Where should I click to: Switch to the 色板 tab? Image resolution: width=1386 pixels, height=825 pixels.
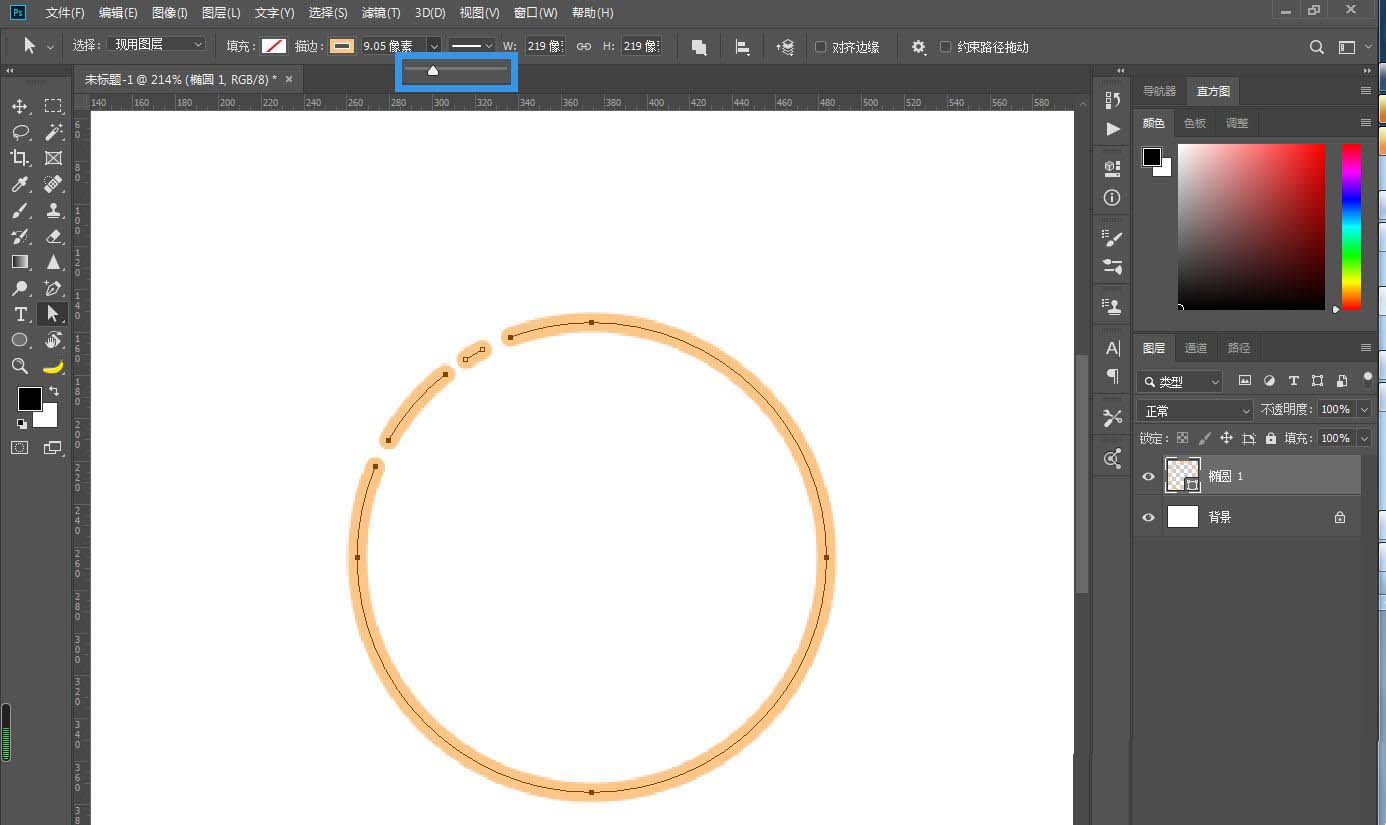click(x=1195, y=123)
